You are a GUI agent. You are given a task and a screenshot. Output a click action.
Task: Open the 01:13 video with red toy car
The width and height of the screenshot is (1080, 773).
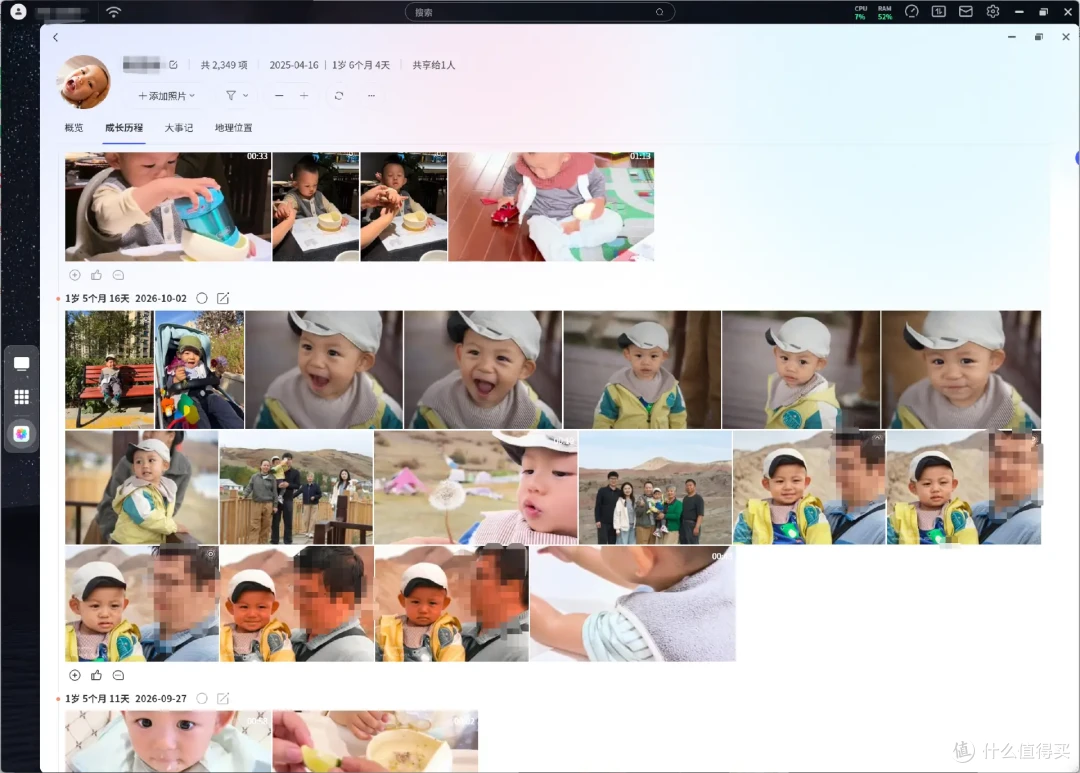tap(551, 207)
